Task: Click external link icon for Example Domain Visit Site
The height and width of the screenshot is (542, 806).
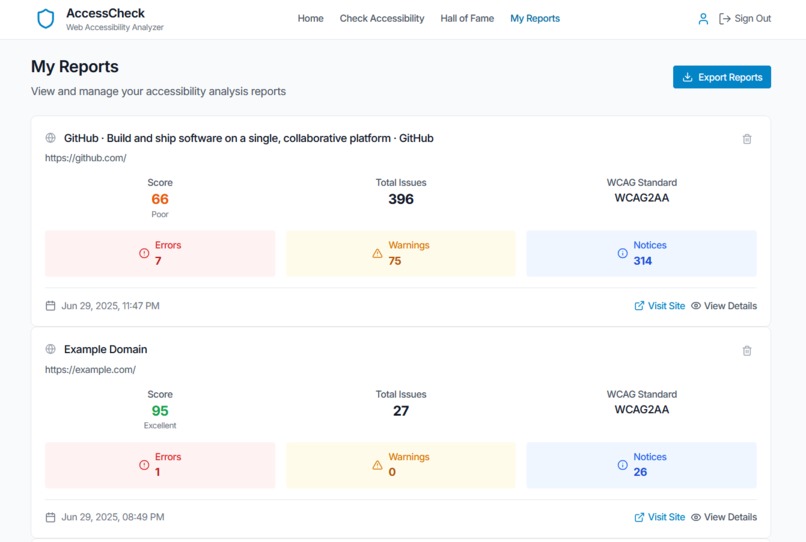Action: (639, 517)
